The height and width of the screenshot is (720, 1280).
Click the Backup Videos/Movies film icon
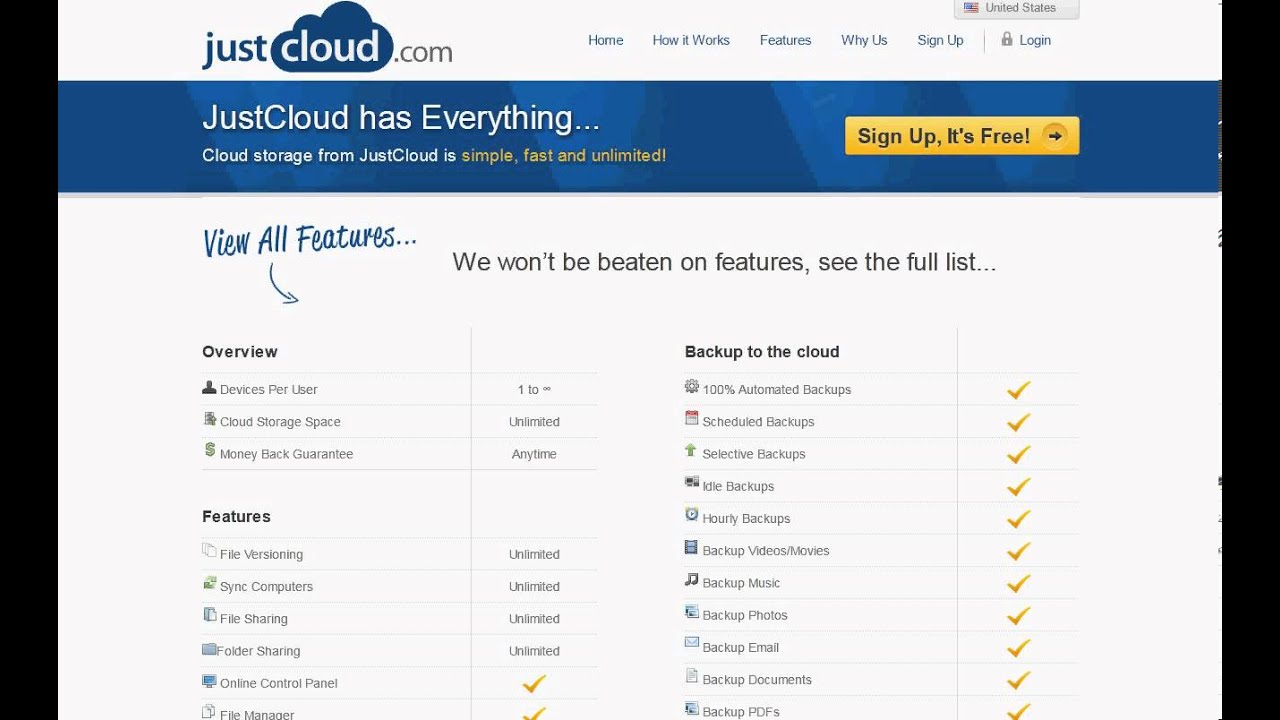691,547
